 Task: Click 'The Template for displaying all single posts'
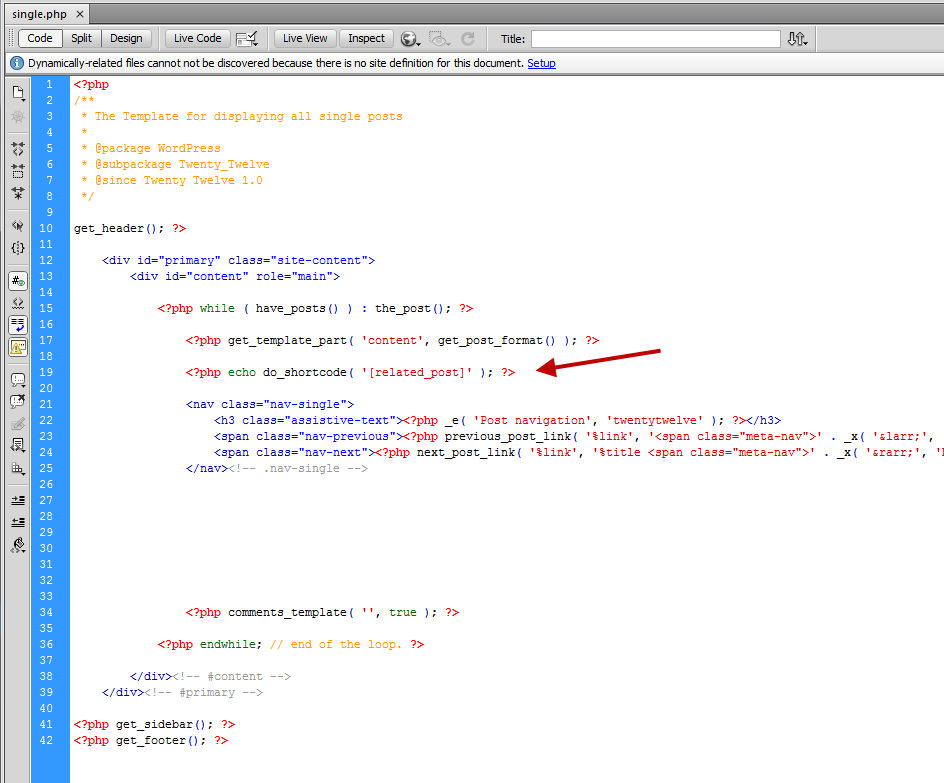click(249, 116)
